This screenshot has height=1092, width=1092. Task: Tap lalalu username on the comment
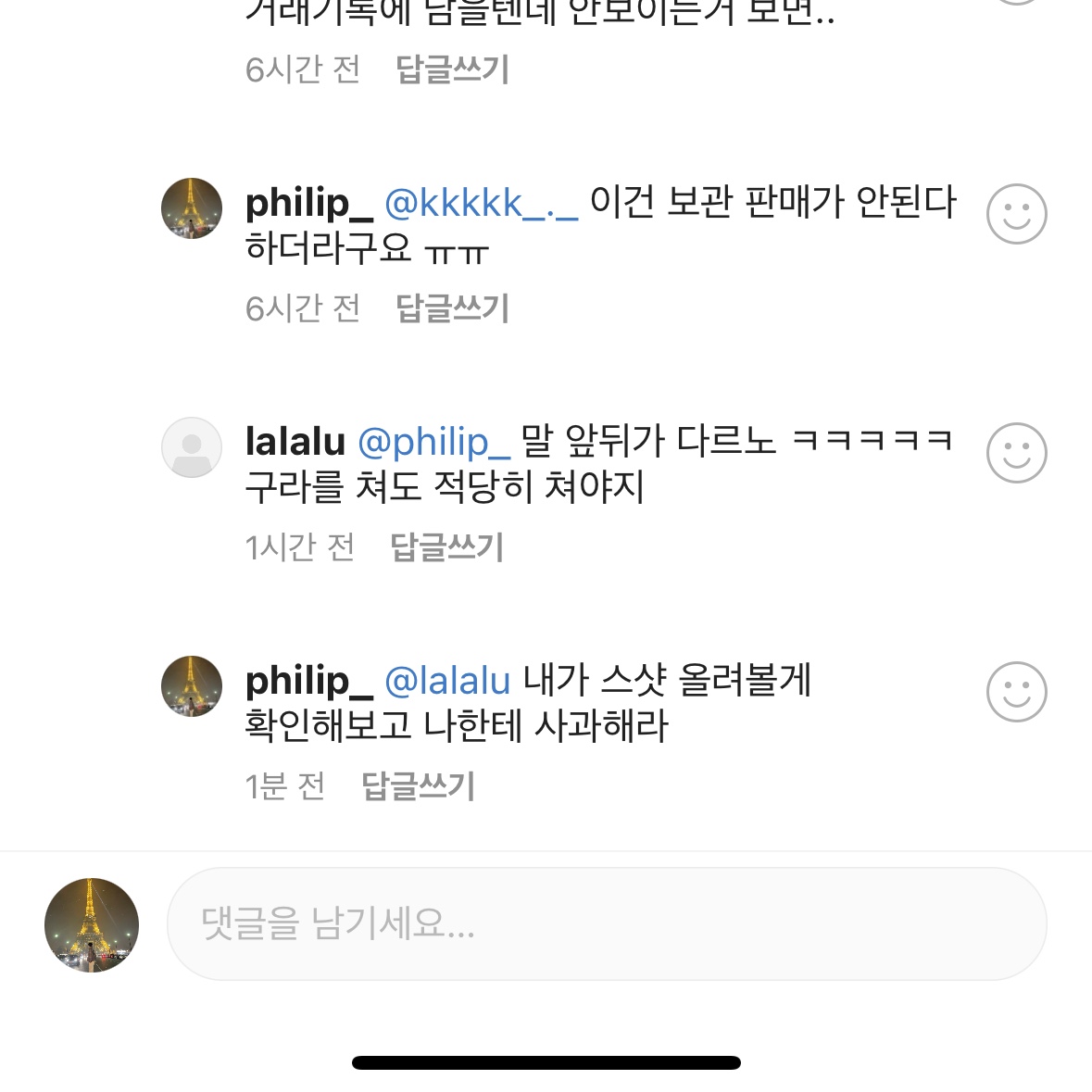(295, 443)
